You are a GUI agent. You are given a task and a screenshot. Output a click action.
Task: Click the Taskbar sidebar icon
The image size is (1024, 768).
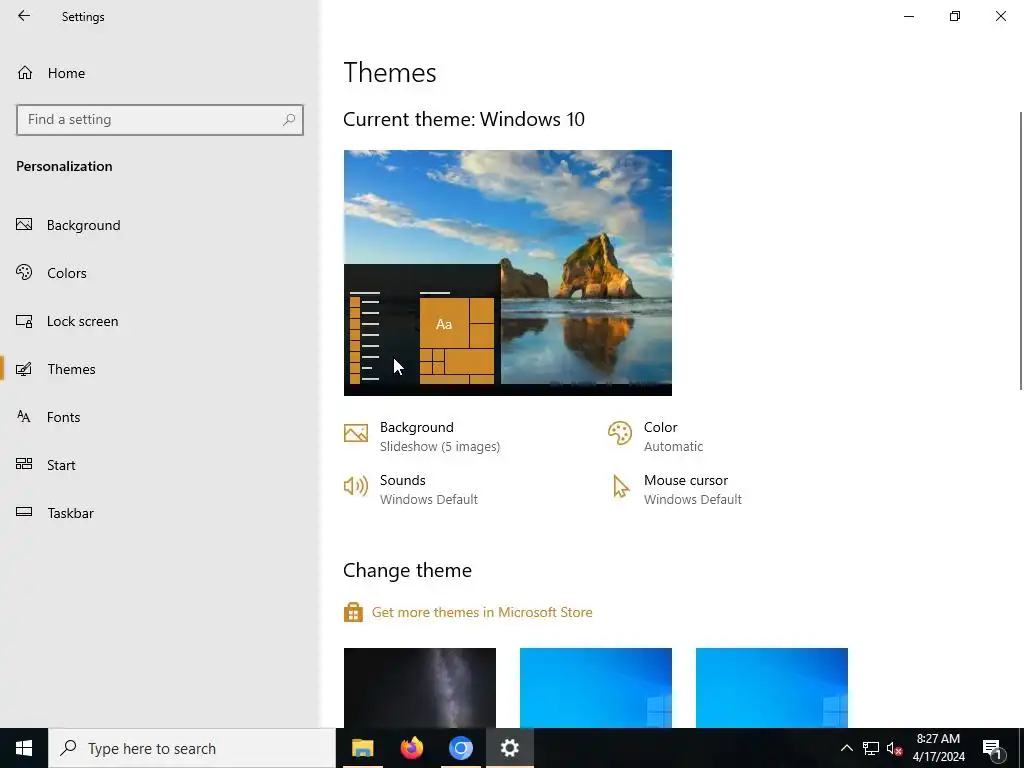click(x=24, y=512)
